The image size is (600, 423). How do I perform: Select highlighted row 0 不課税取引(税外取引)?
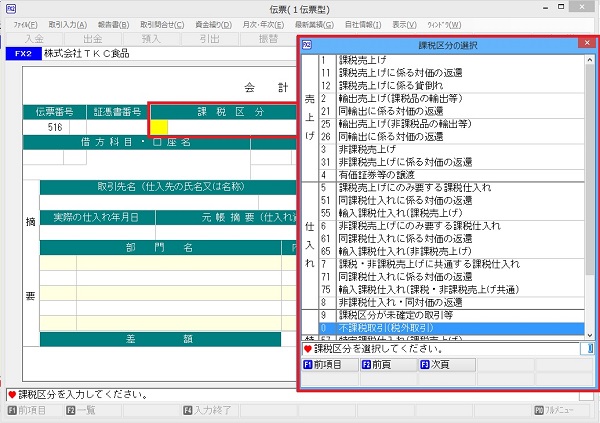point(452,328)
